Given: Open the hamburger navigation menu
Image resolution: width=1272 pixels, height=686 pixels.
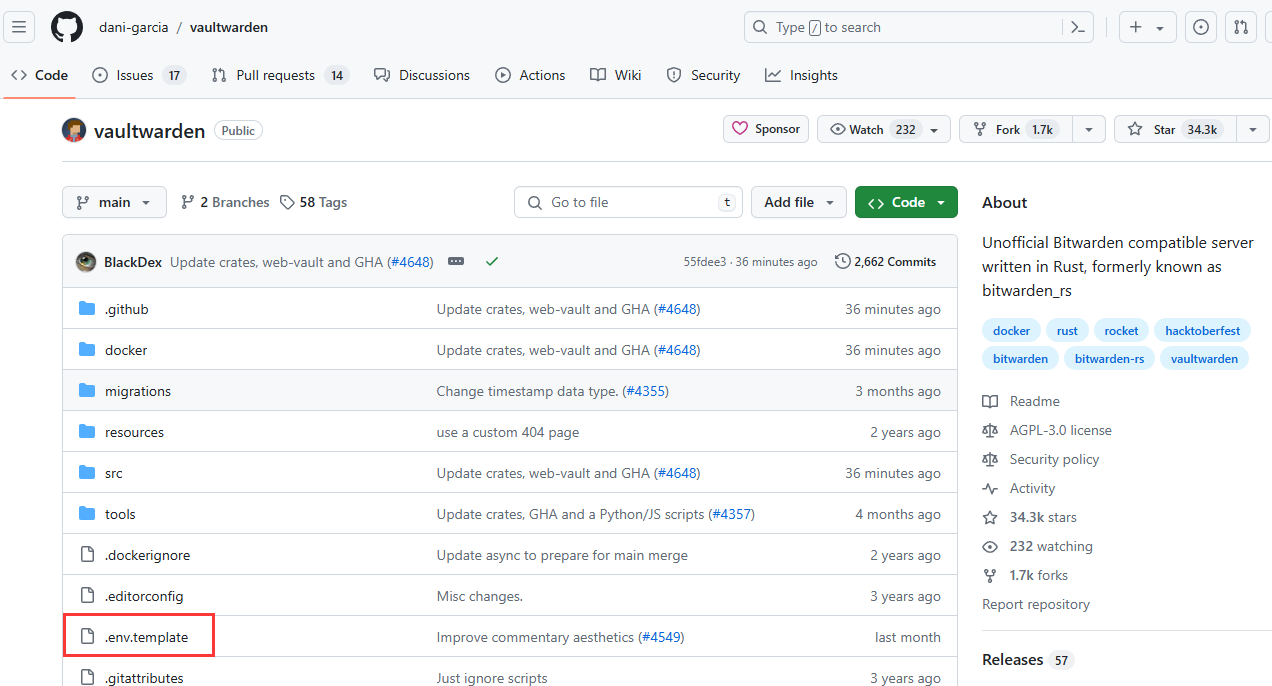Looking at the screenshot, I should [20, 27].
